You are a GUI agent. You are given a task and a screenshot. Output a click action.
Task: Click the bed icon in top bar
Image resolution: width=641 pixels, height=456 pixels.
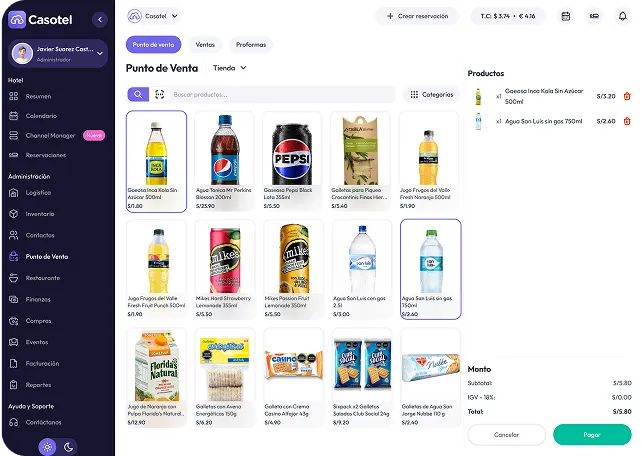(x=594, y=16)
